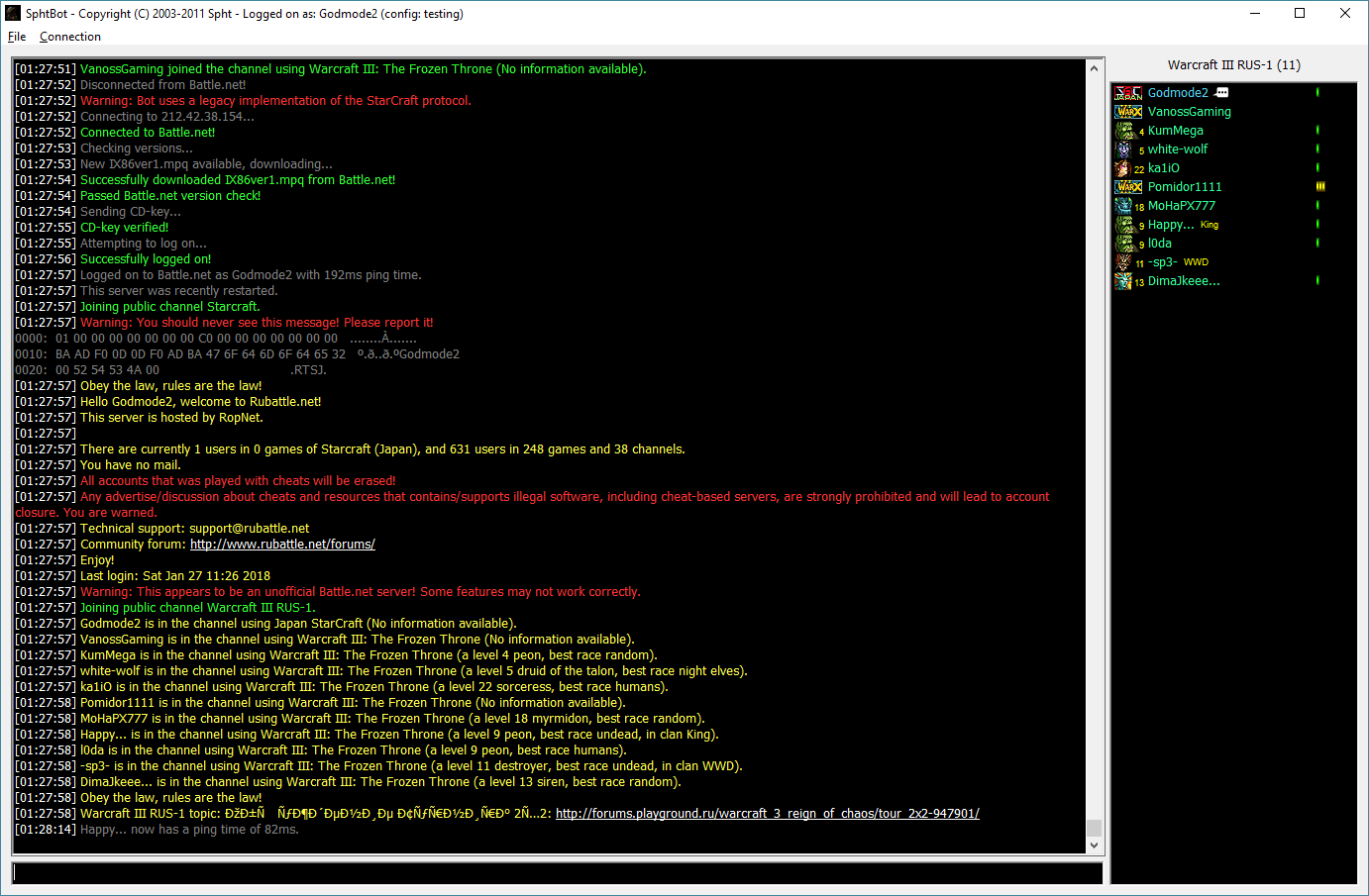Click the 'Last login: Sat Jan 27' line
This screenshot has width=1369, height=896.
(143, 576)
